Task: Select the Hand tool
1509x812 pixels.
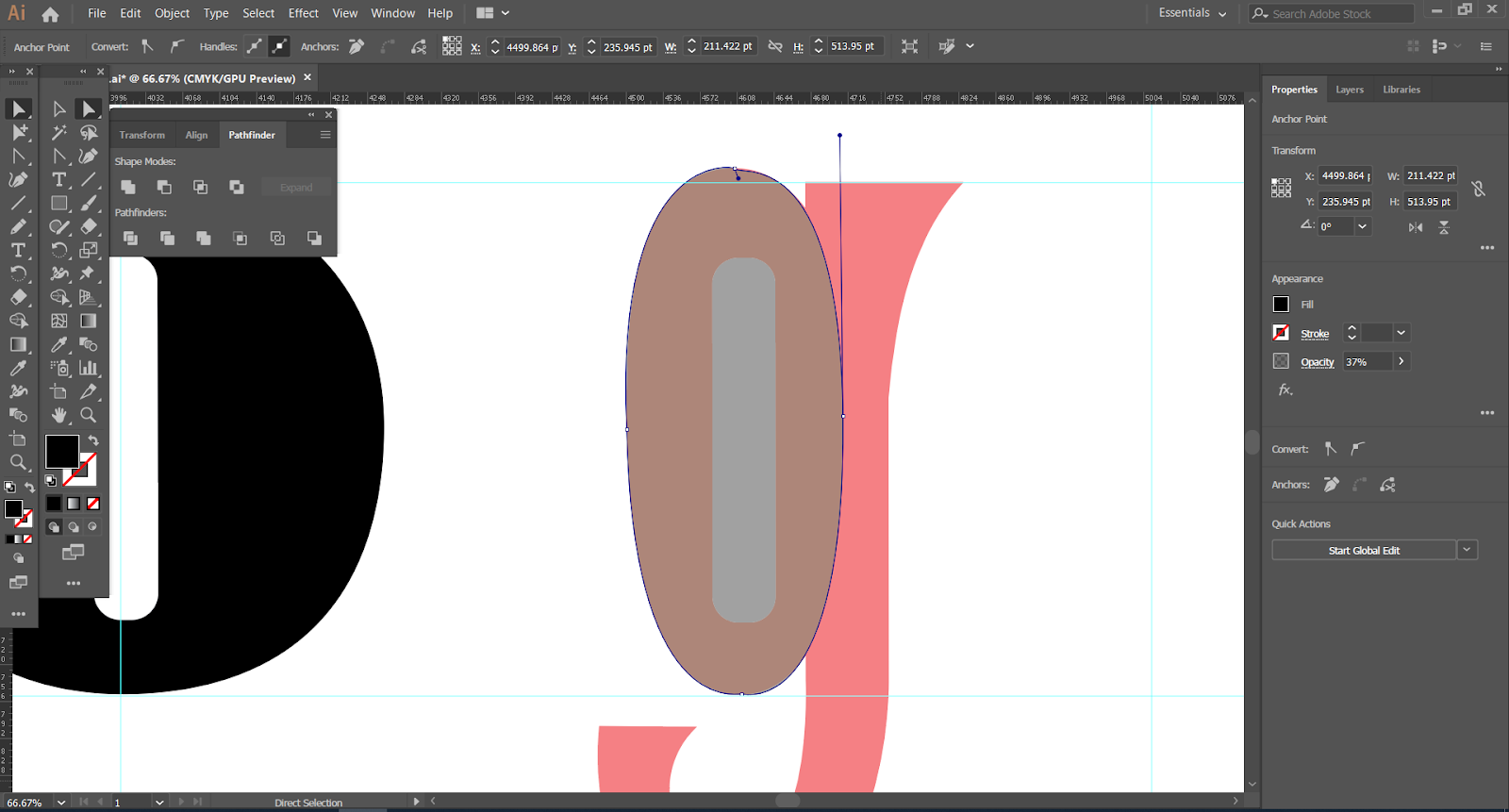Action: (x=59, y=415)
